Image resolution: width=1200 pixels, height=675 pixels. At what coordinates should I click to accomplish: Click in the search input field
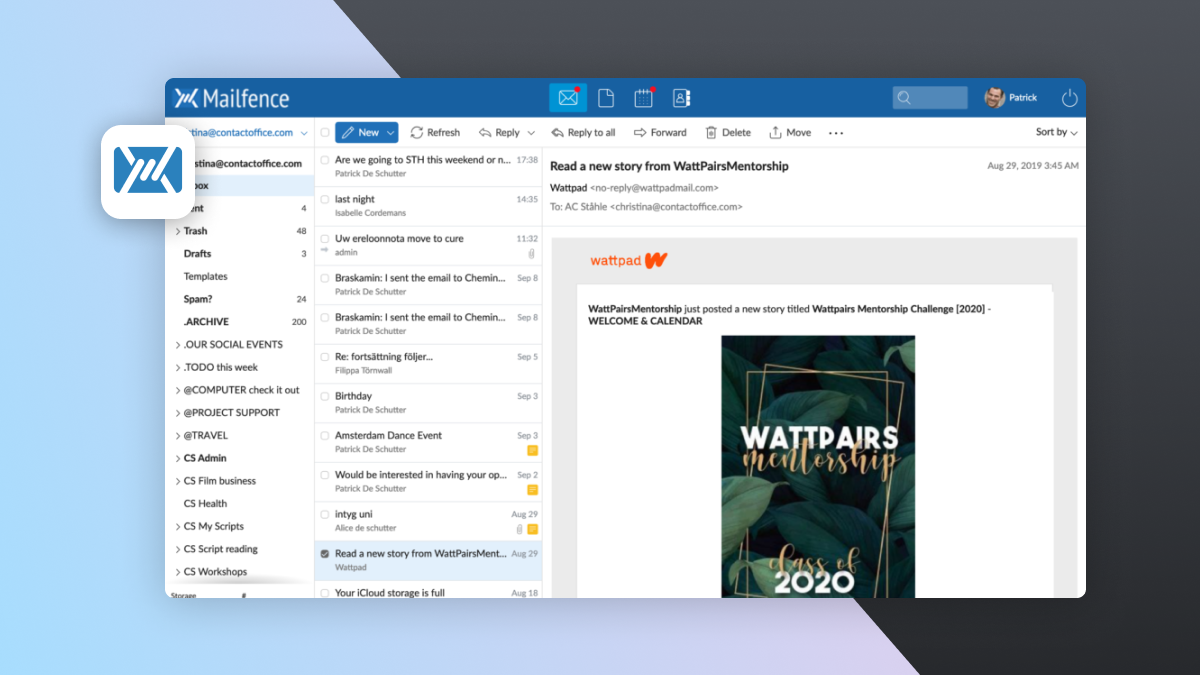click(930, 98)
